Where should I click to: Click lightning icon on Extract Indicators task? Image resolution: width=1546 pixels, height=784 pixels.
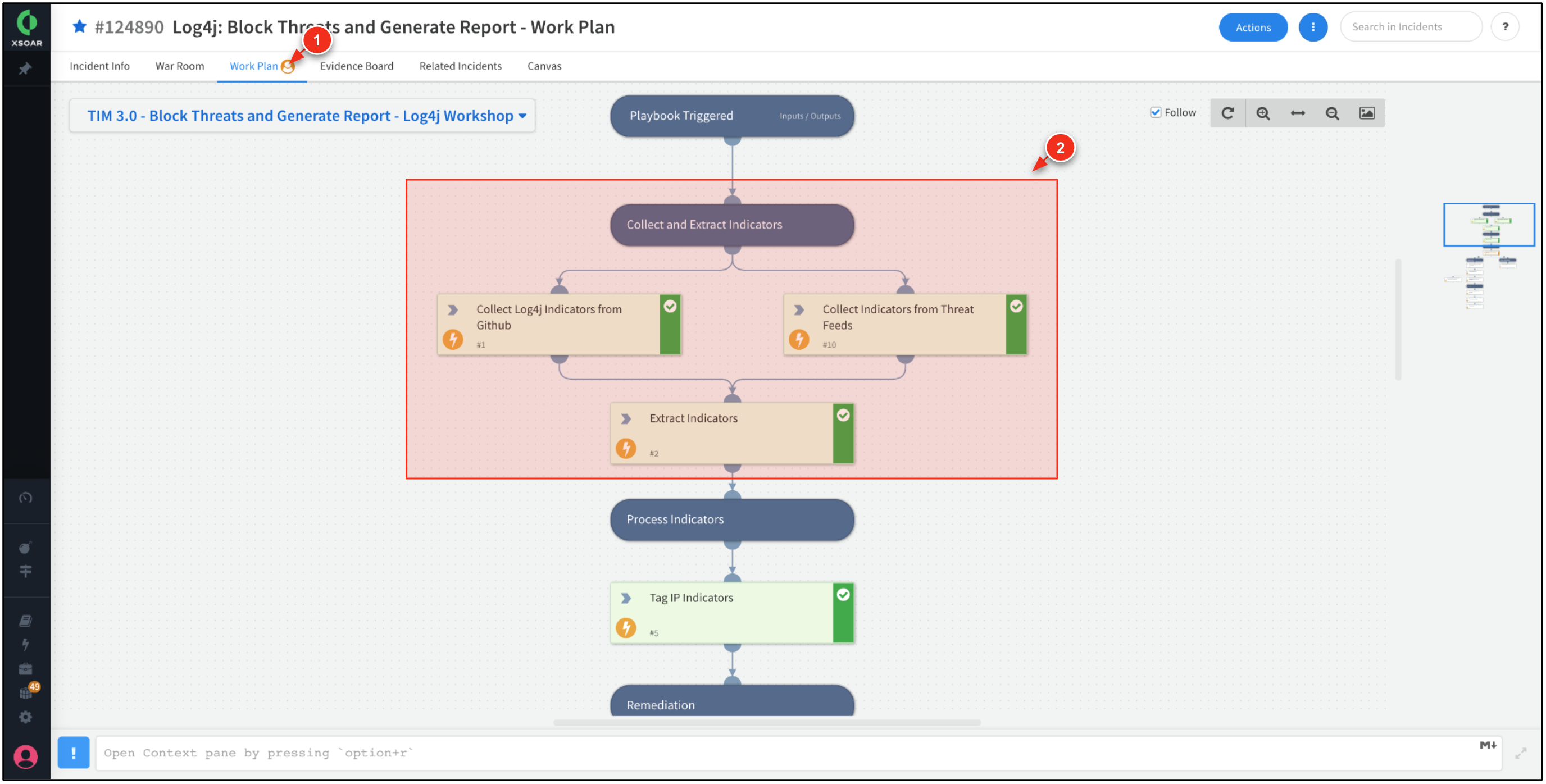626,448
